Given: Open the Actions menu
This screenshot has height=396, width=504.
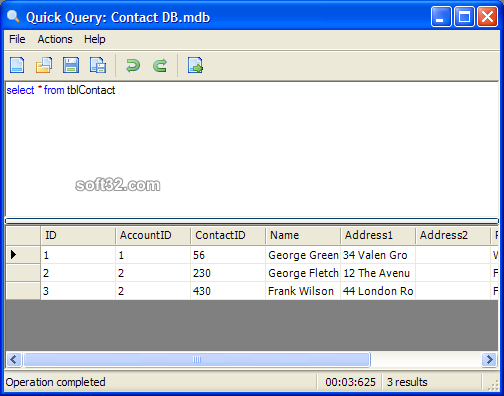Looking at the screenshot, I should click(x=55, y=39).
